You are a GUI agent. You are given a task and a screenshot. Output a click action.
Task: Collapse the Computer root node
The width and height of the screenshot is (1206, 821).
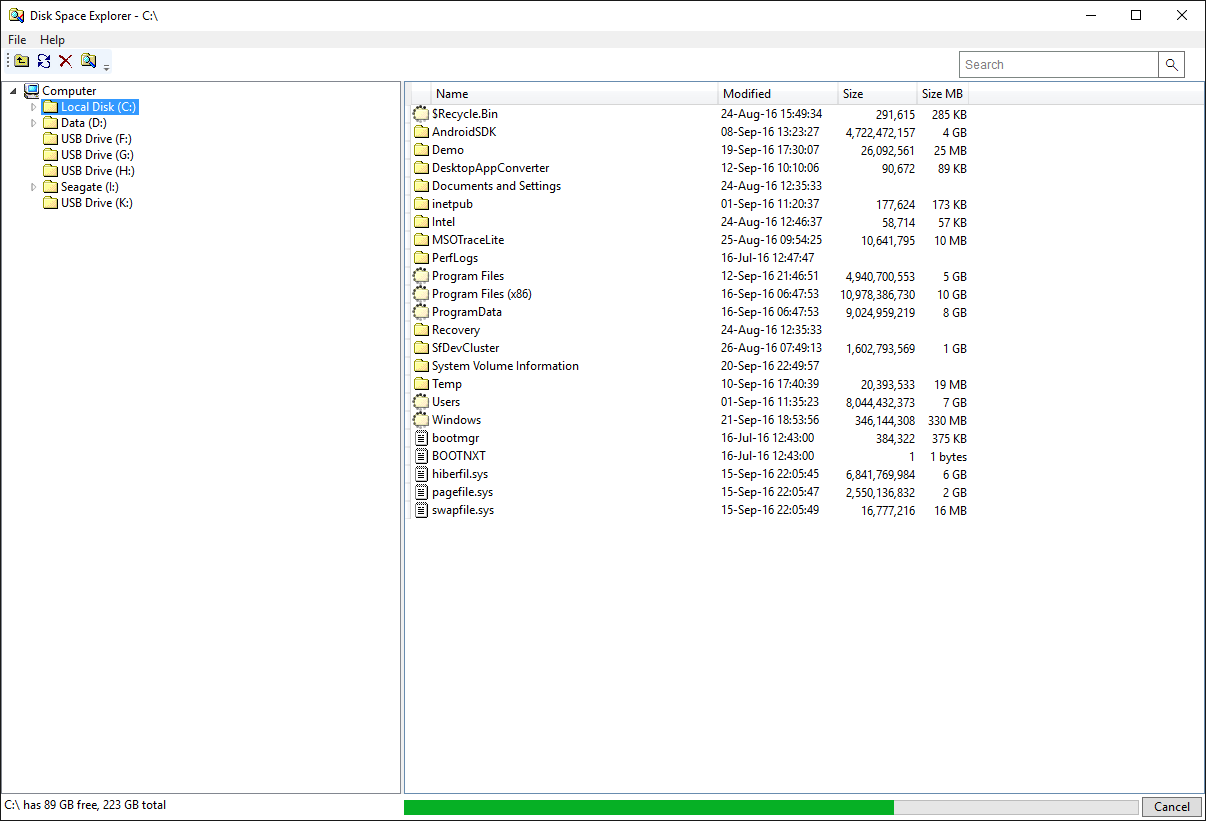14,91
